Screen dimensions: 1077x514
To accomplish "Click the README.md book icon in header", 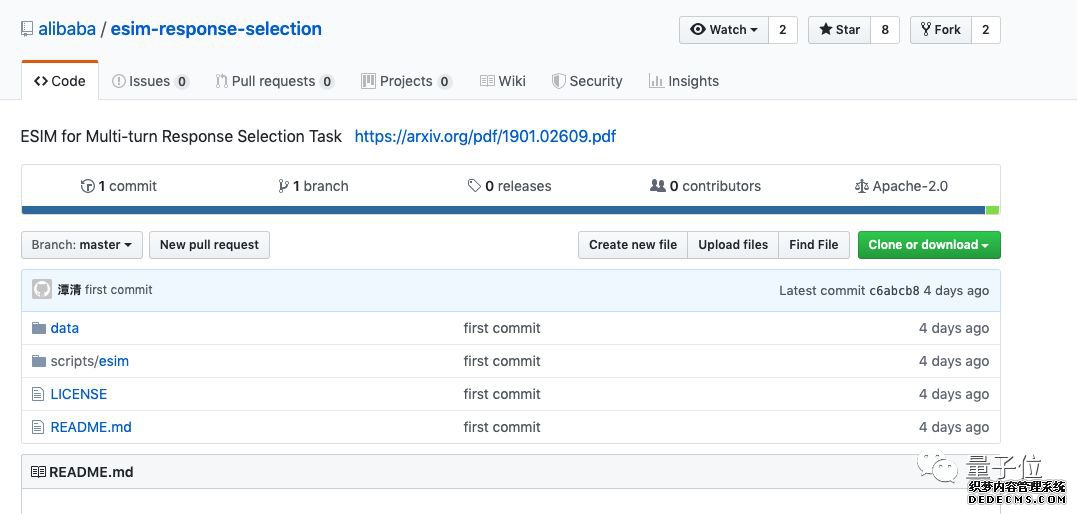I will click(39, 472).
